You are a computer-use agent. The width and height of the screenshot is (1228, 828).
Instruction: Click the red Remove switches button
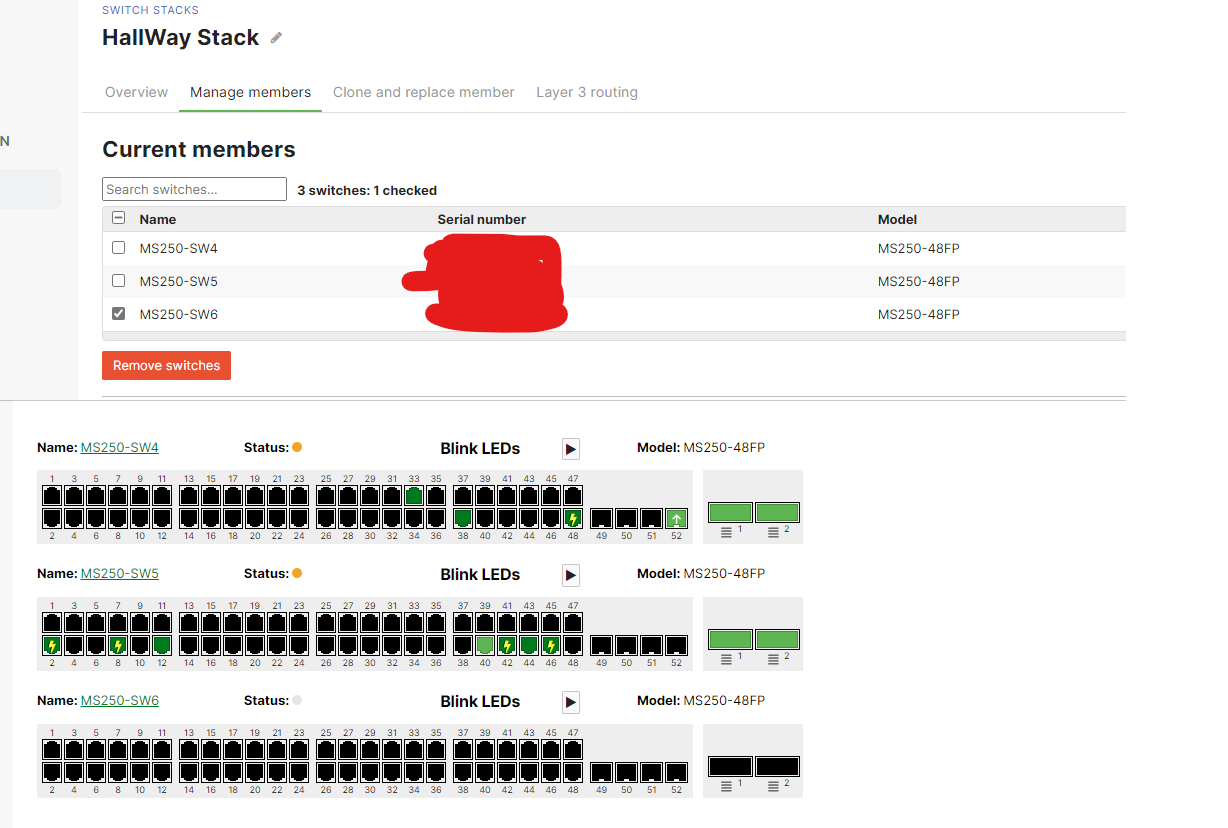click(x=166, y=365)
